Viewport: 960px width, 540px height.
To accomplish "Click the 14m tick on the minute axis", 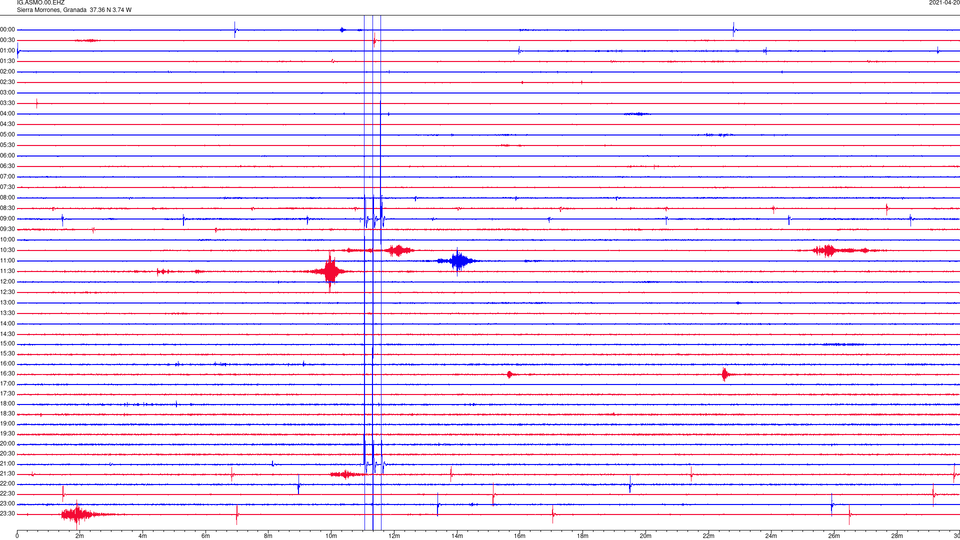I will click(457, 536).
